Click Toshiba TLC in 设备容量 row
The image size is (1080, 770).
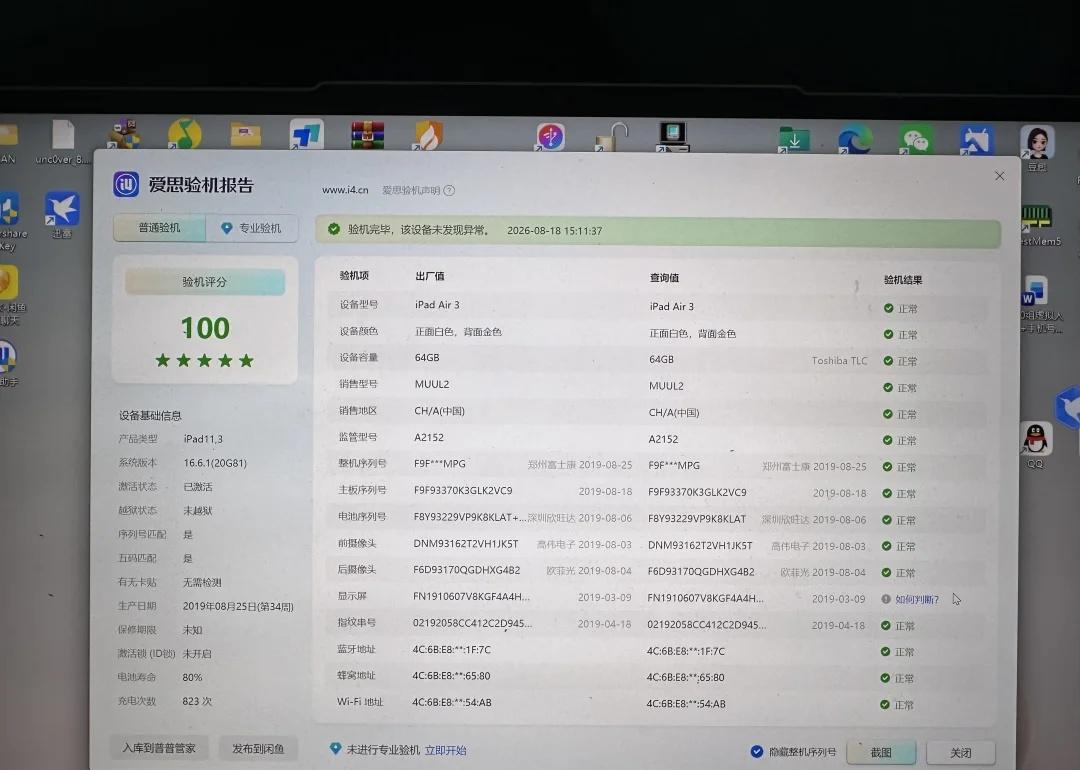click(x=840, y=361)
